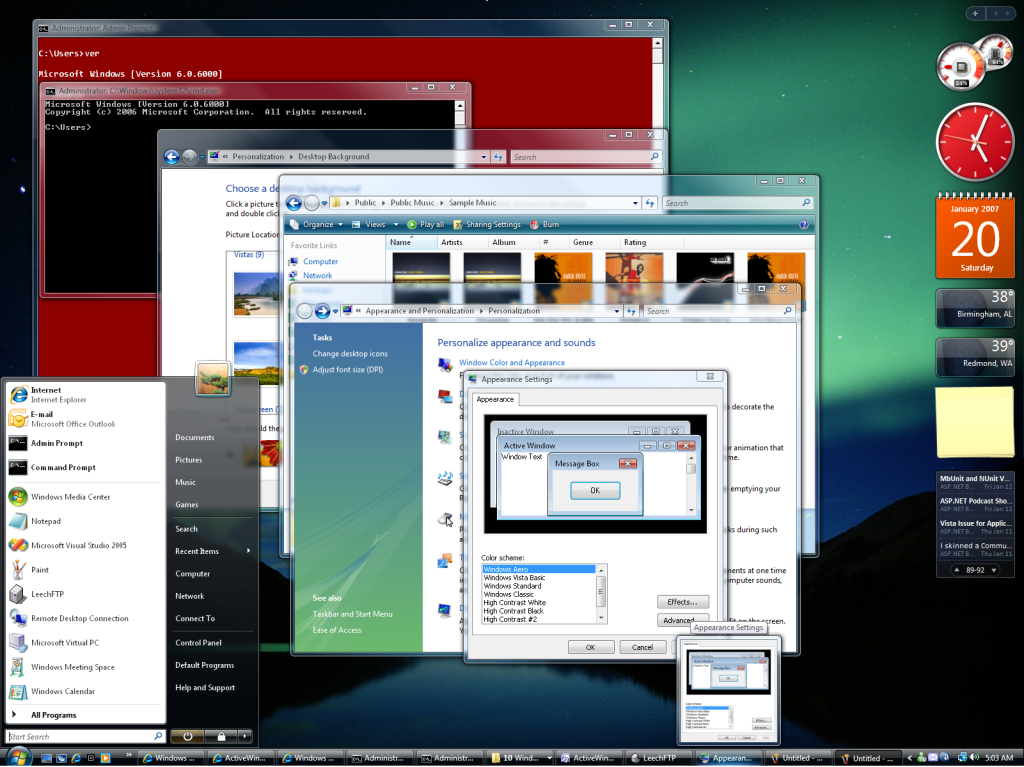Select High Contrast Black color scheme

pyautogui.click(x=513, y=612)
